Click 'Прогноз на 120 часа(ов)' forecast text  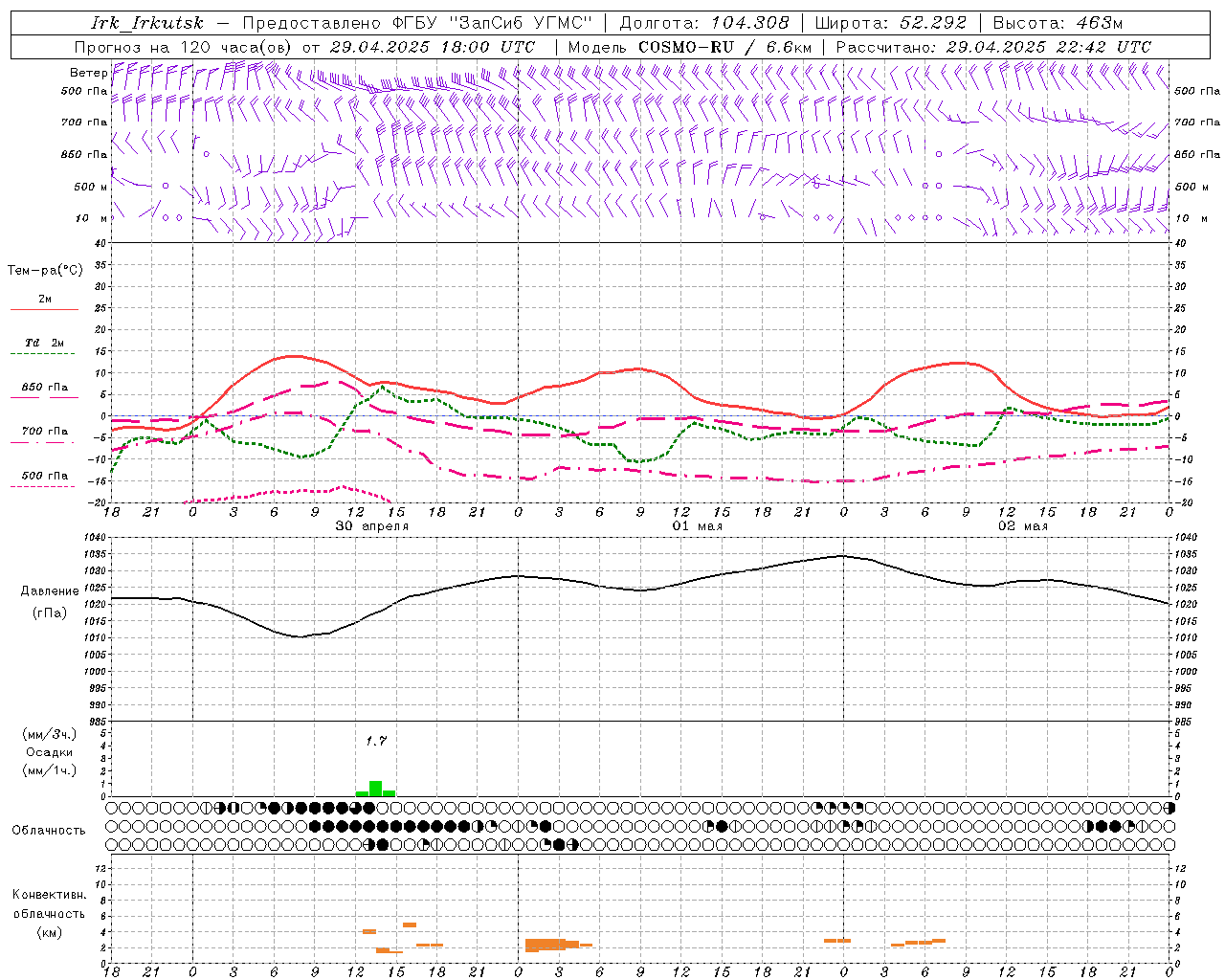(184, 47)
